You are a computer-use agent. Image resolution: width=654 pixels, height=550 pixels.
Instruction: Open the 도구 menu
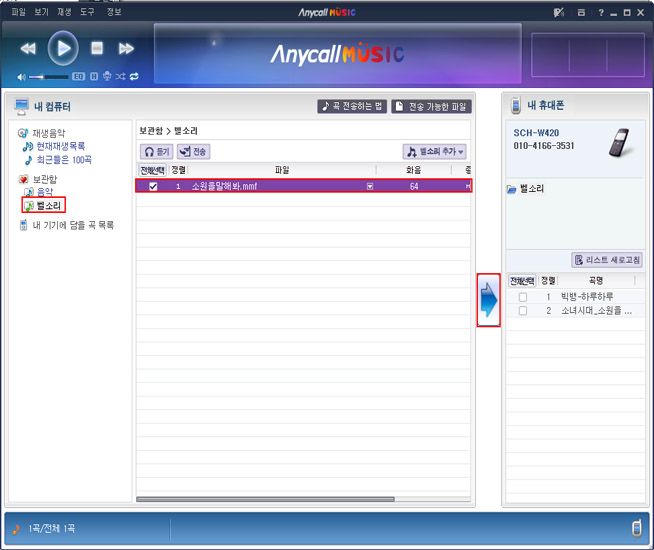click(x=87, y=12)
